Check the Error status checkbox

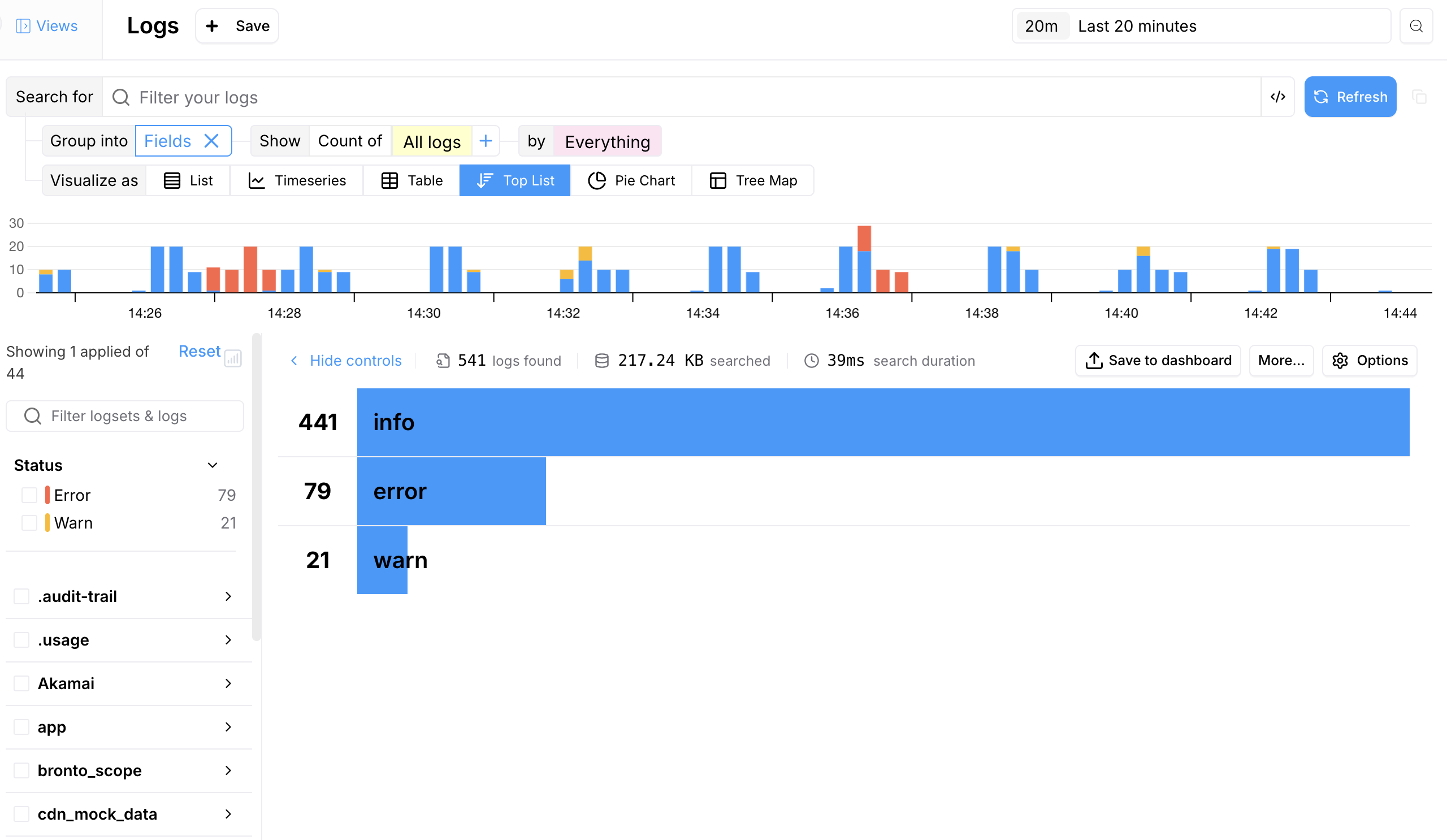coord(29,495)
